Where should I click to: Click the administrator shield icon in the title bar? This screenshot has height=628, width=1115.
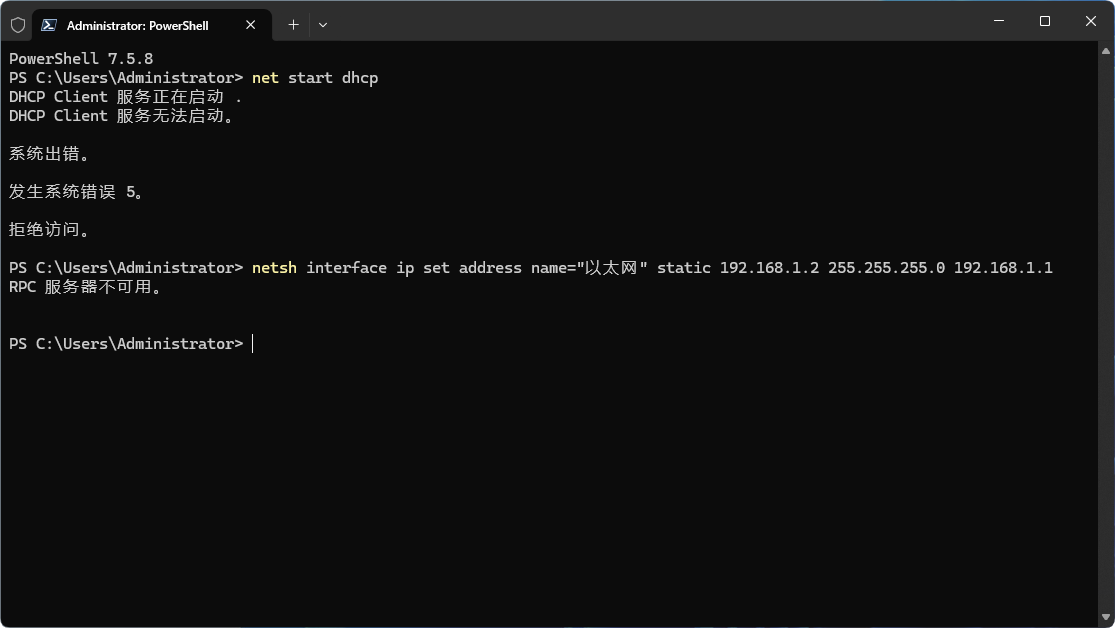[18, 26]
